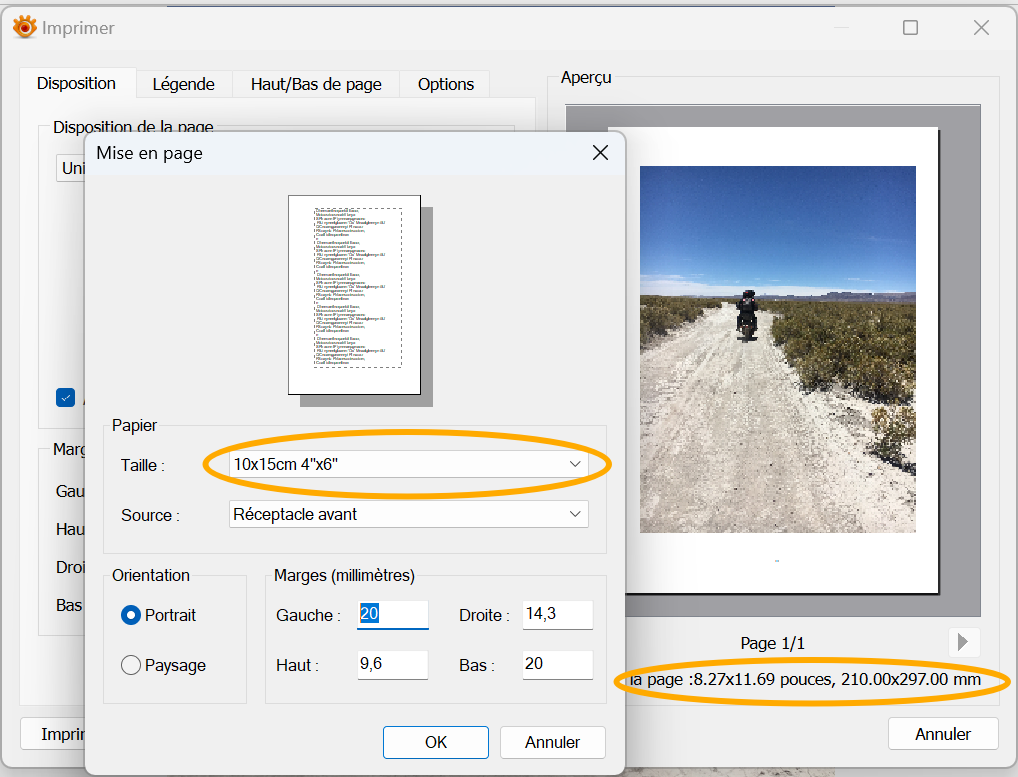
Task: Click the XnView logo in the title bar
Action: (24, 28)
